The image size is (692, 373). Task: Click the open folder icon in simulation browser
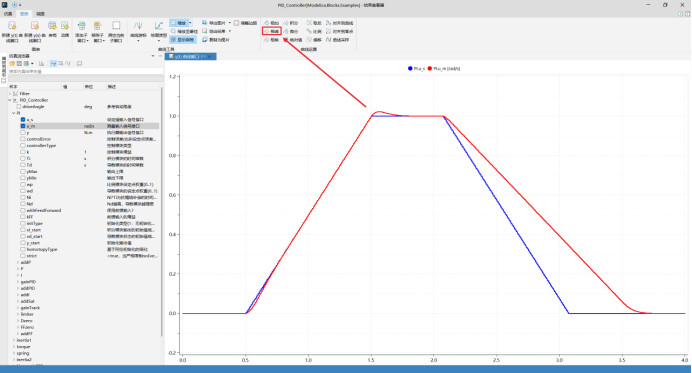12,64
